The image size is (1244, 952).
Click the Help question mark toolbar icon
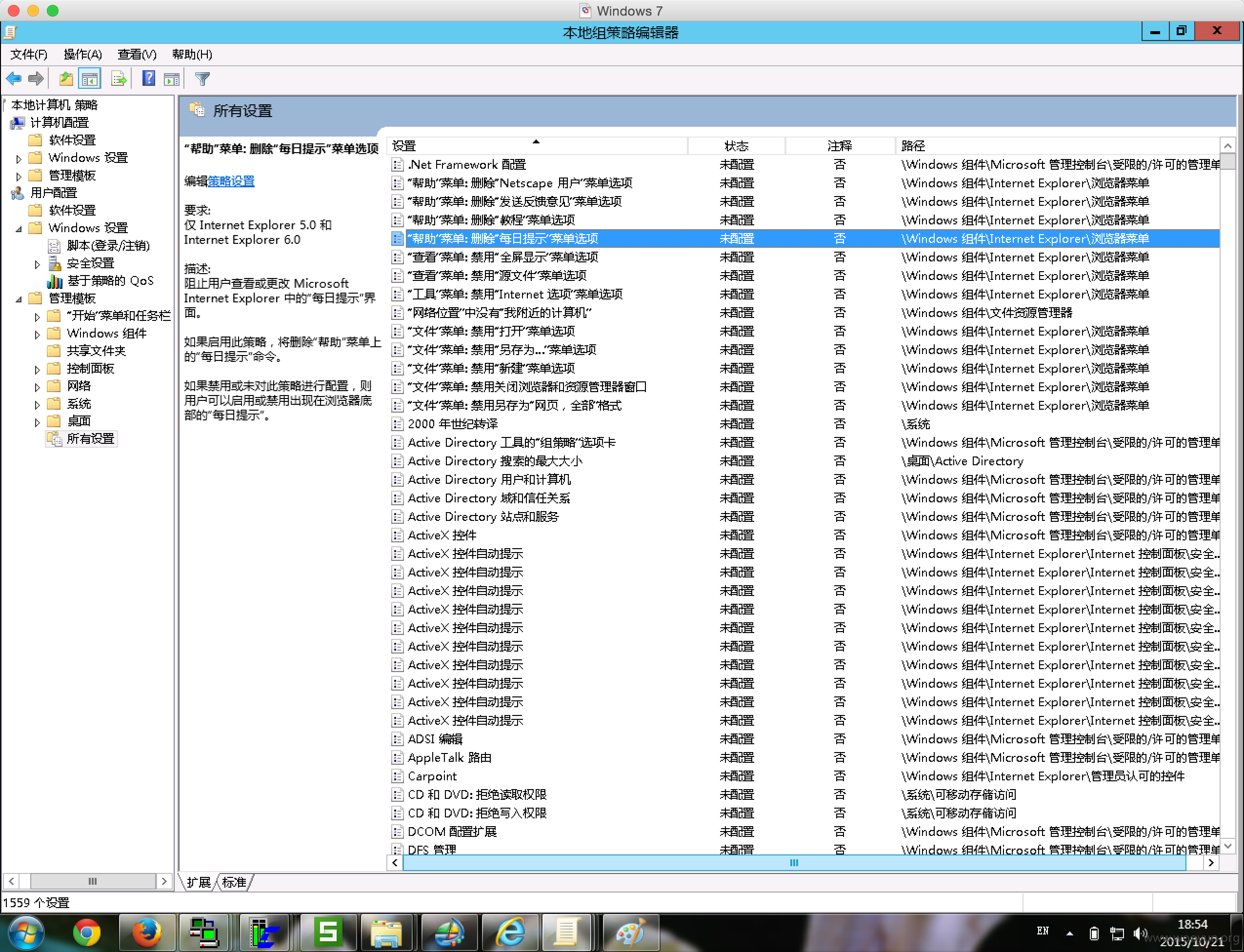[148, 79]
